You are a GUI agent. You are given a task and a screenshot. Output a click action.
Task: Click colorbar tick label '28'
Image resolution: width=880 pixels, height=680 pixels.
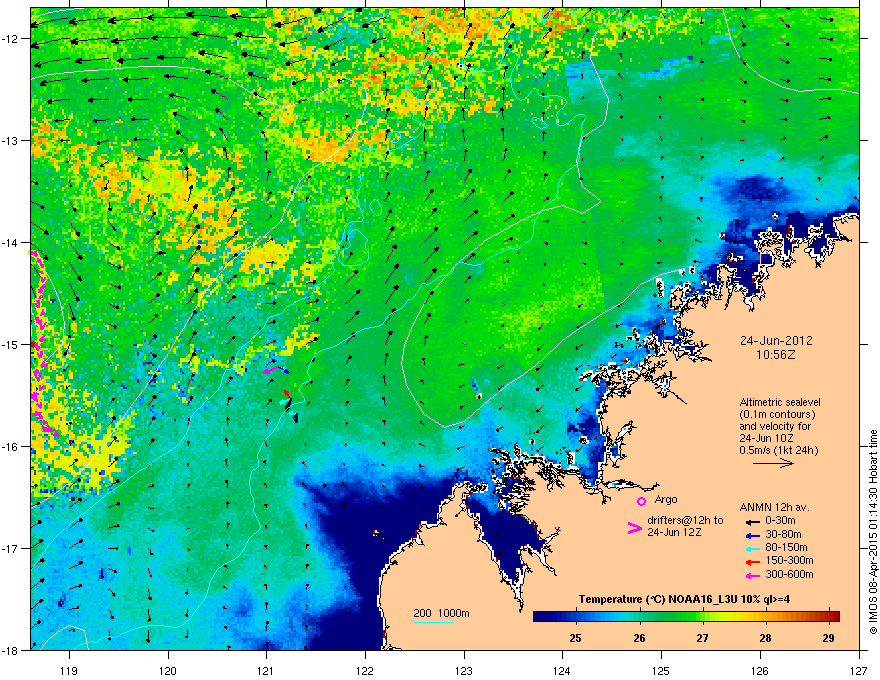click(766, 638)
